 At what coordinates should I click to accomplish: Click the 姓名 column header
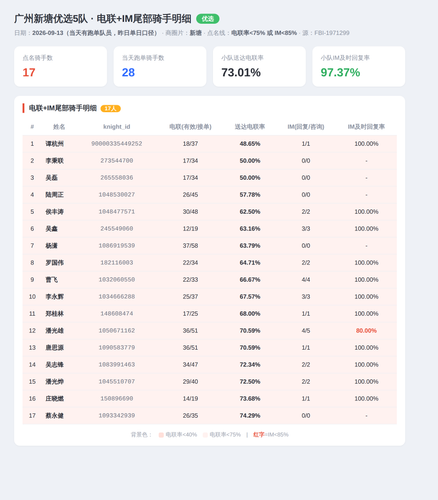click(x=59, y=127)
